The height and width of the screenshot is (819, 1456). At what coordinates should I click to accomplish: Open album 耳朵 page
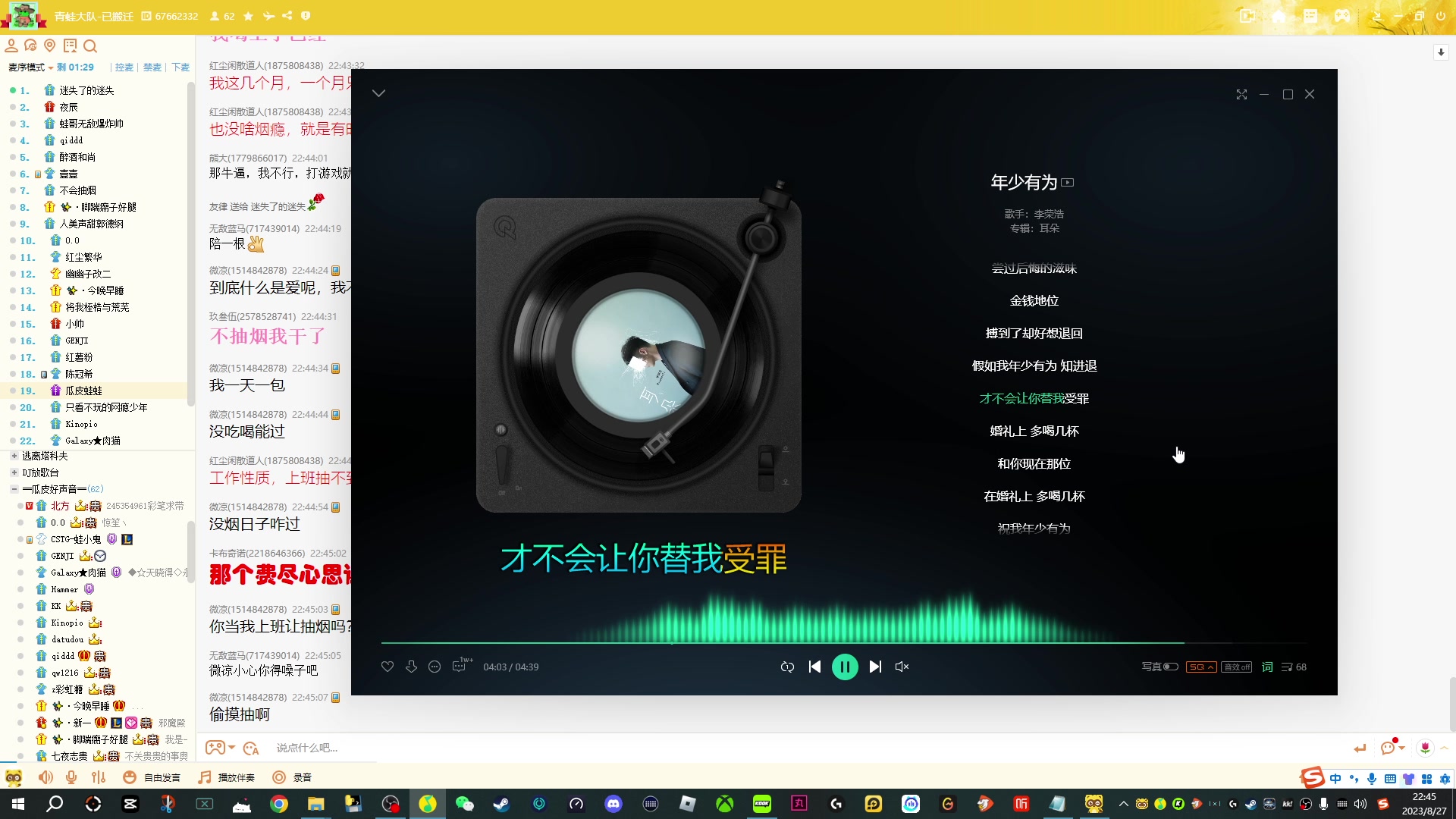click(x=1050, y=228)
